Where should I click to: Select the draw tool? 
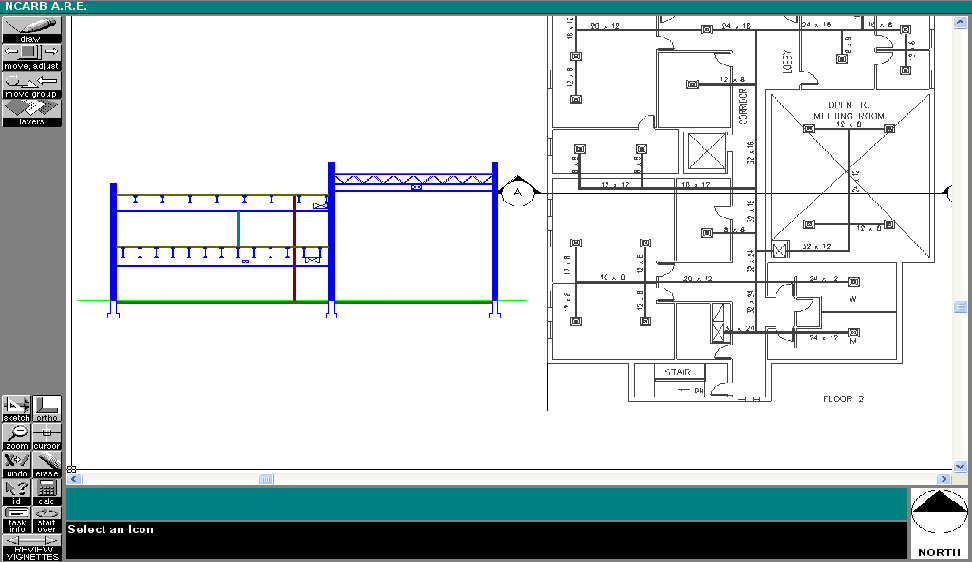click(32, 29)
